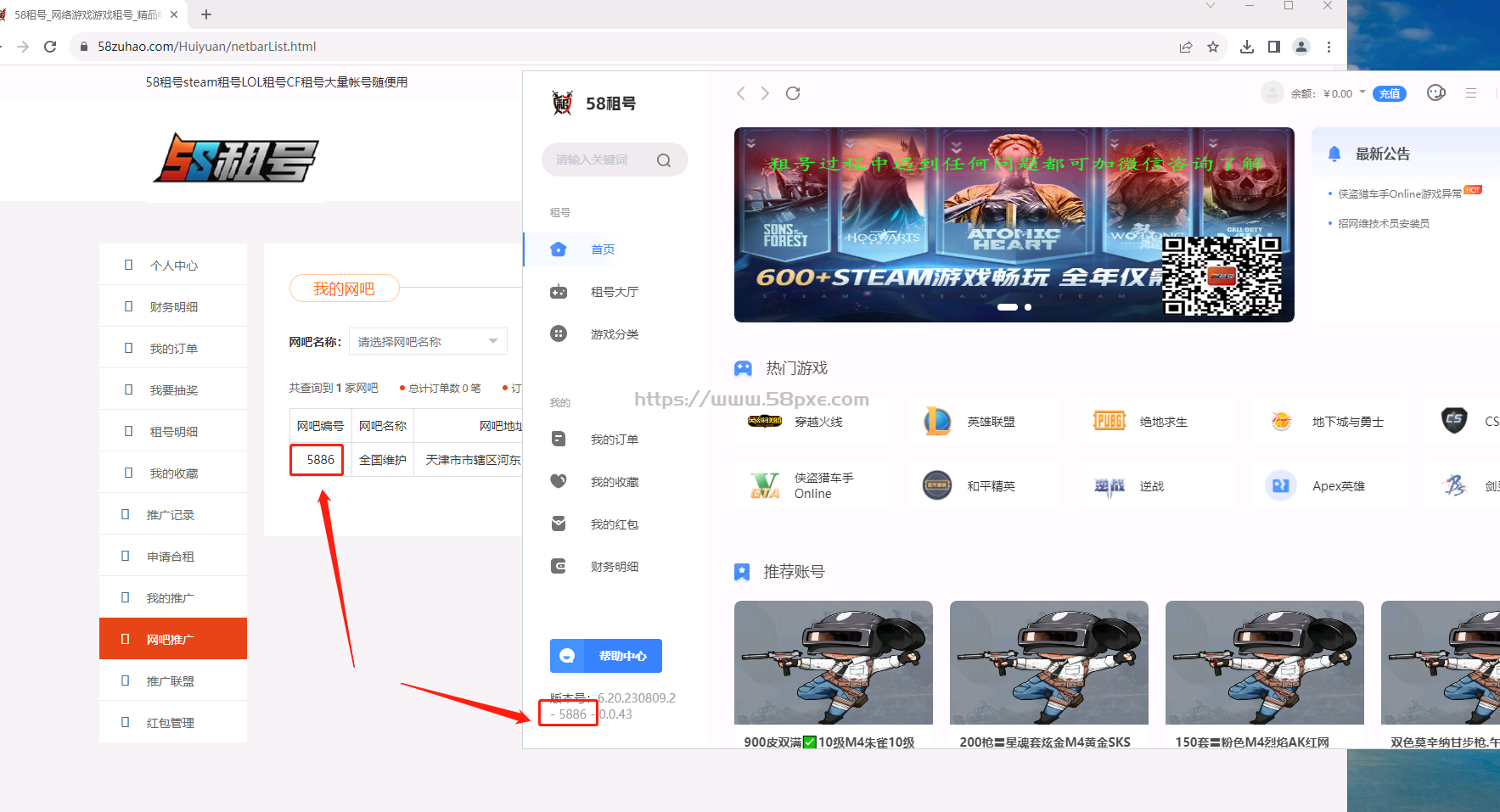This screenshot has width=1500, height=812.
Task: Select the 地下城与勇士 game icon
Action: (x=1281, y=421)
